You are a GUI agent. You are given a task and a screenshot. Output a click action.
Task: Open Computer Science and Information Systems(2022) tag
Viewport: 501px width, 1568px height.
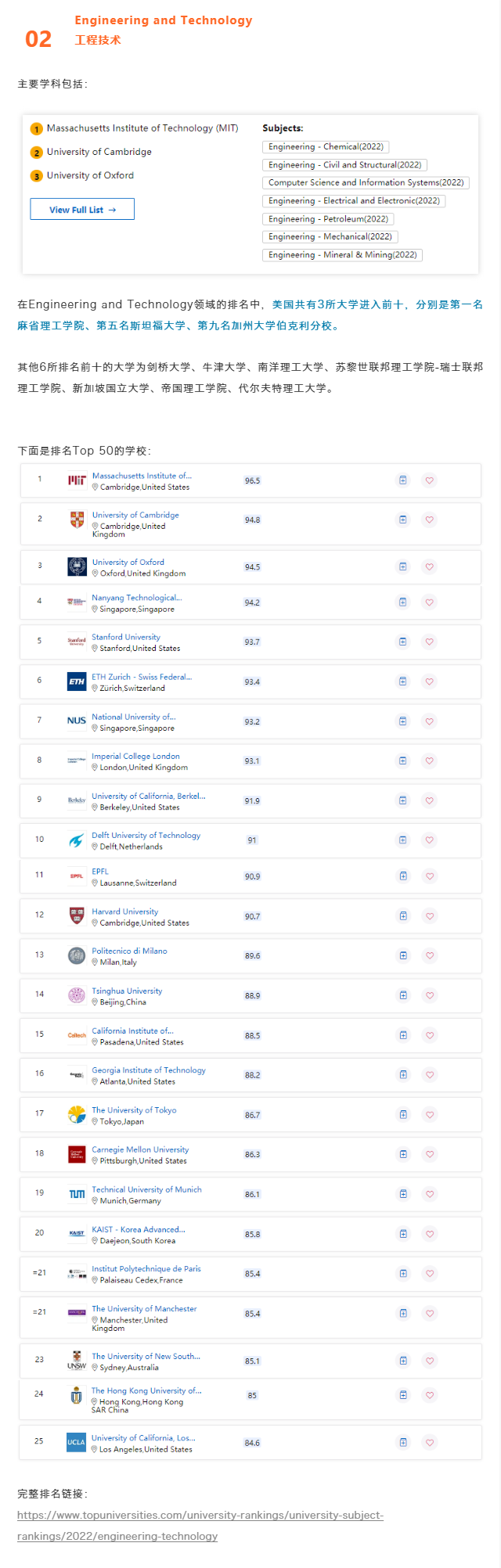coord(366,182)
